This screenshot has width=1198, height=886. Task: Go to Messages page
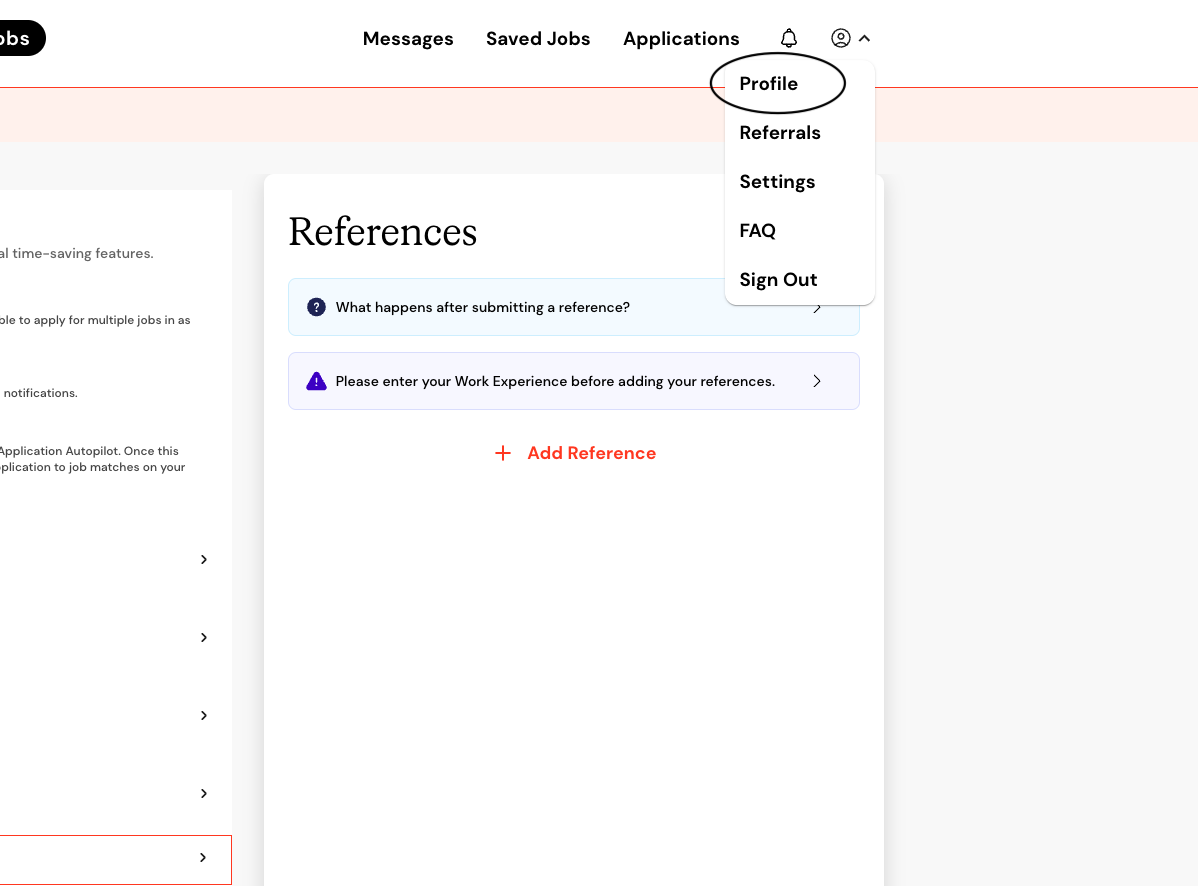point(408,38)
